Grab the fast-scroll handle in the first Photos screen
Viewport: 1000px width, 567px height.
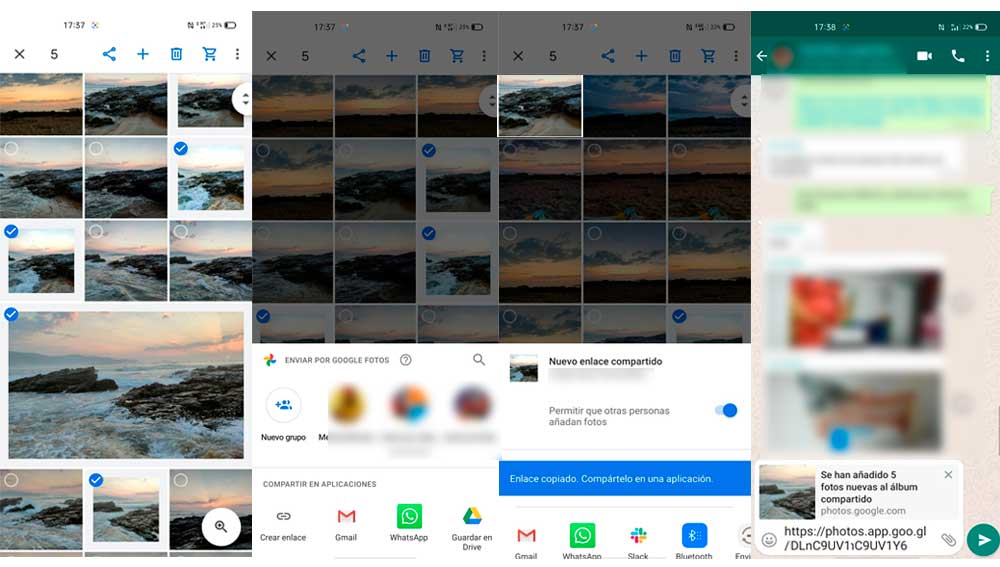[243, 99]
